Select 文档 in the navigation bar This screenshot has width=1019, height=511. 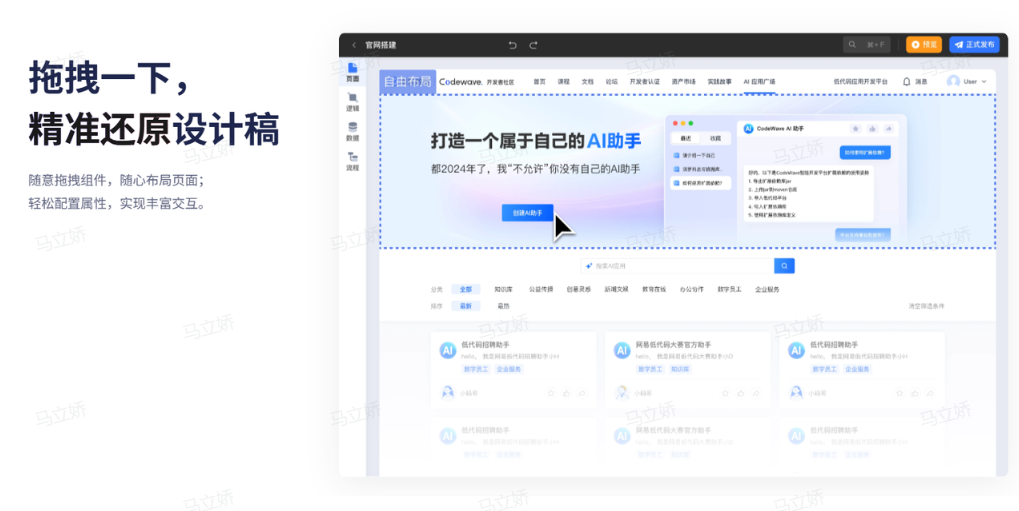[x=587, y=82]
